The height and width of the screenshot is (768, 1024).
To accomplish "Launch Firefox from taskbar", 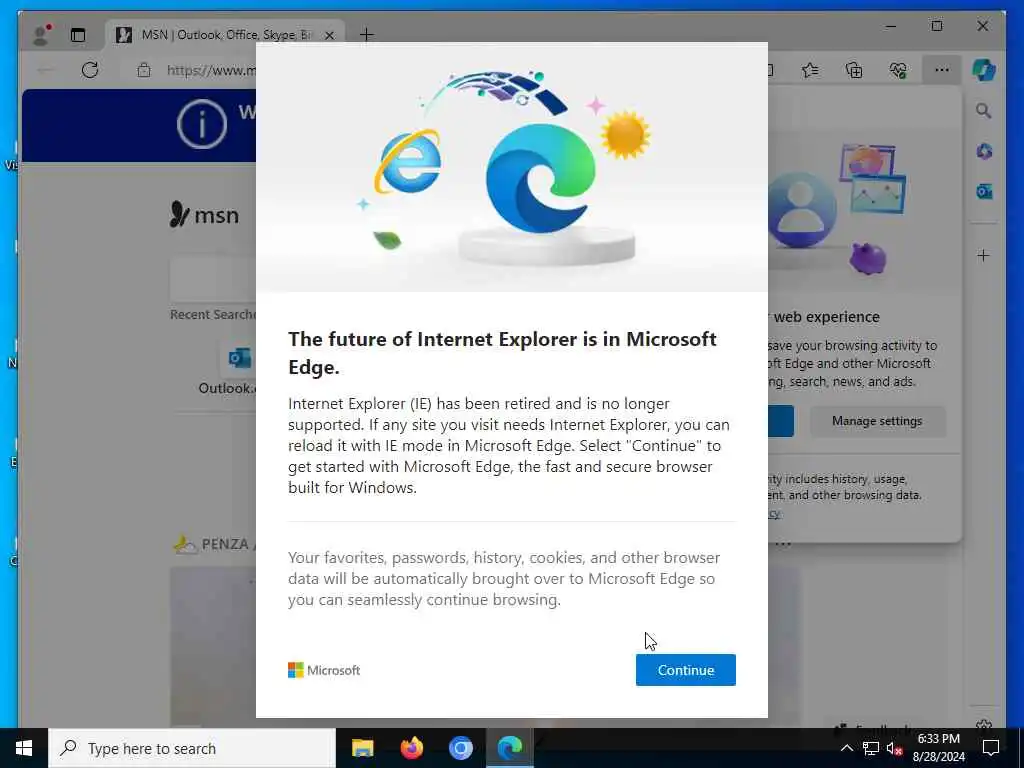I will click(x=411, y=748).
